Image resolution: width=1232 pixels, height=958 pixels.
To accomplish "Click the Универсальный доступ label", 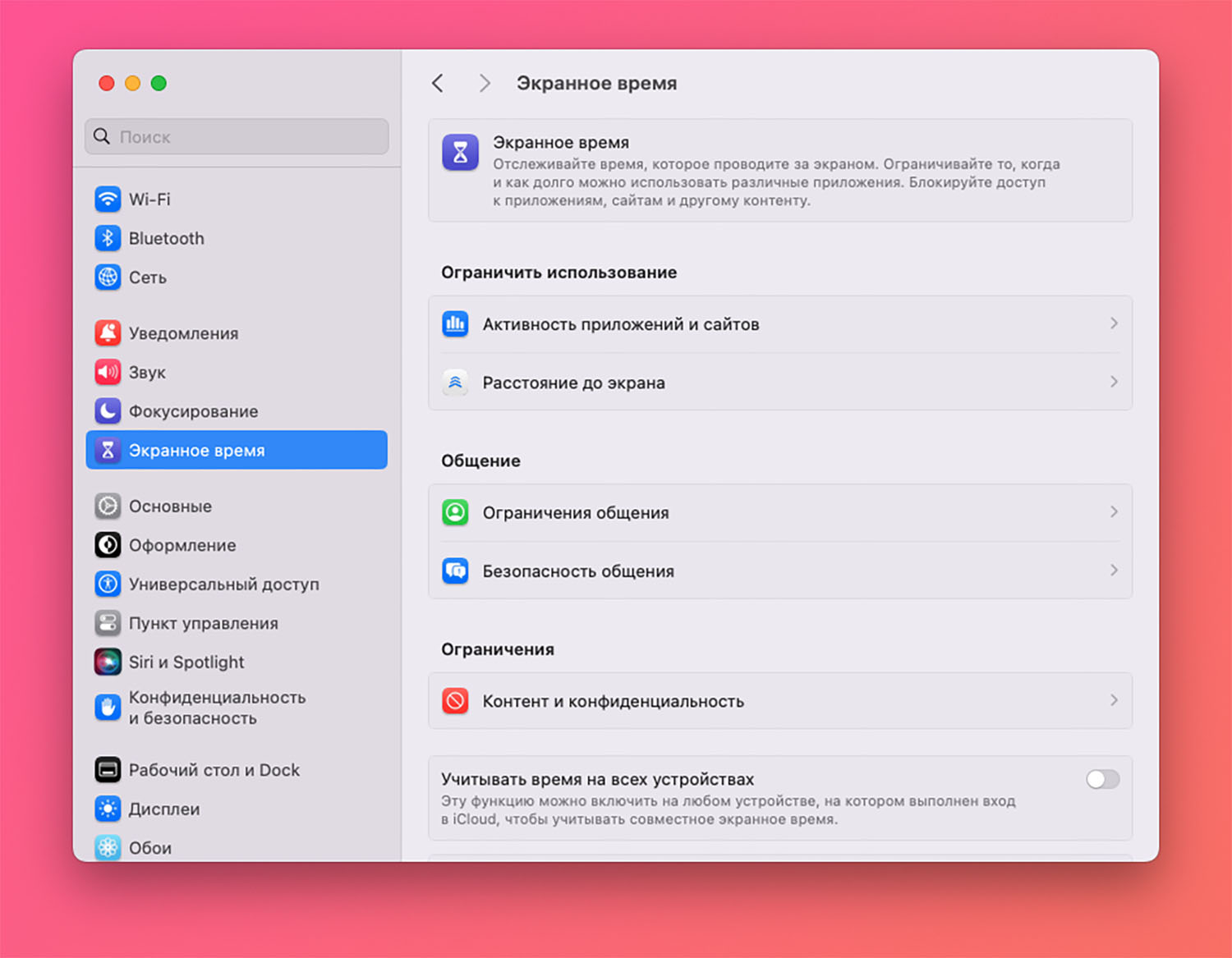I will (x=224, y=584).
